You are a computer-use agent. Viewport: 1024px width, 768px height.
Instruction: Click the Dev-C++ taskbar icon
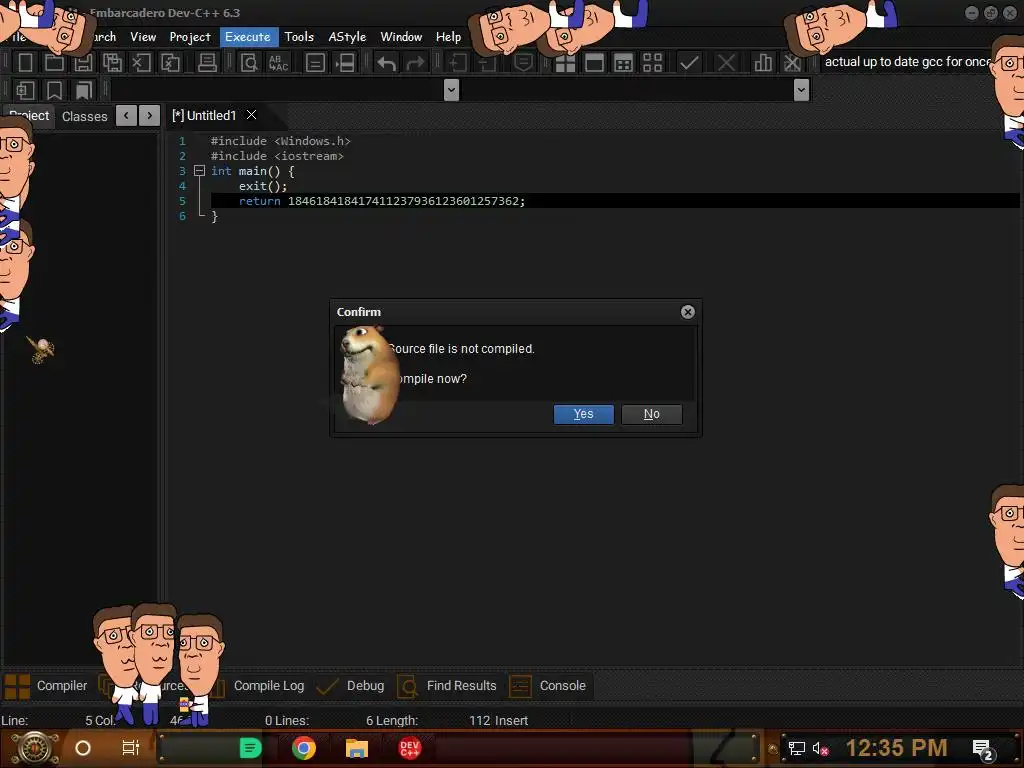click(409, 748)
